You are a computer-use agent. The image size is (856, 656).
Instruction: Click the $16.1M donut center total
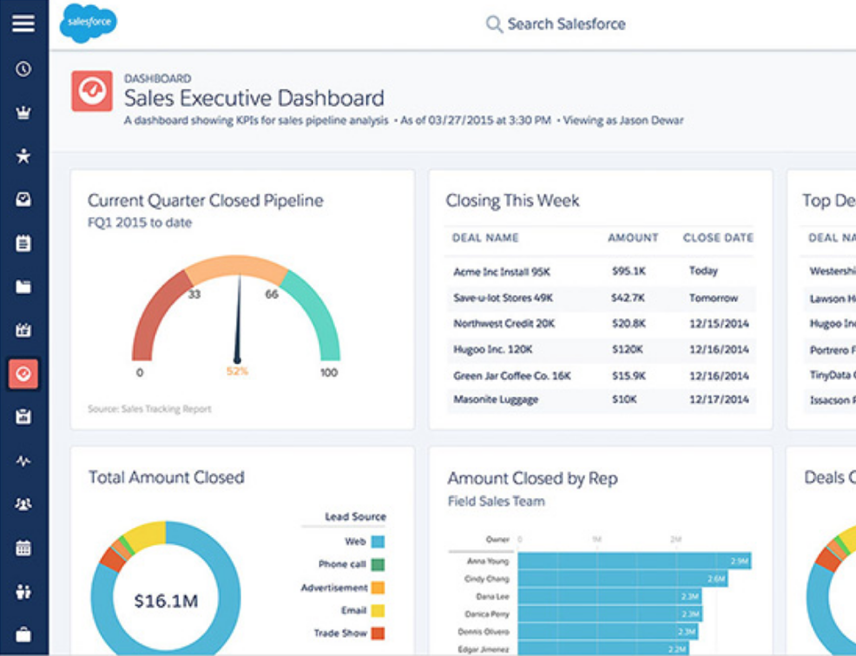coord(166,601)
